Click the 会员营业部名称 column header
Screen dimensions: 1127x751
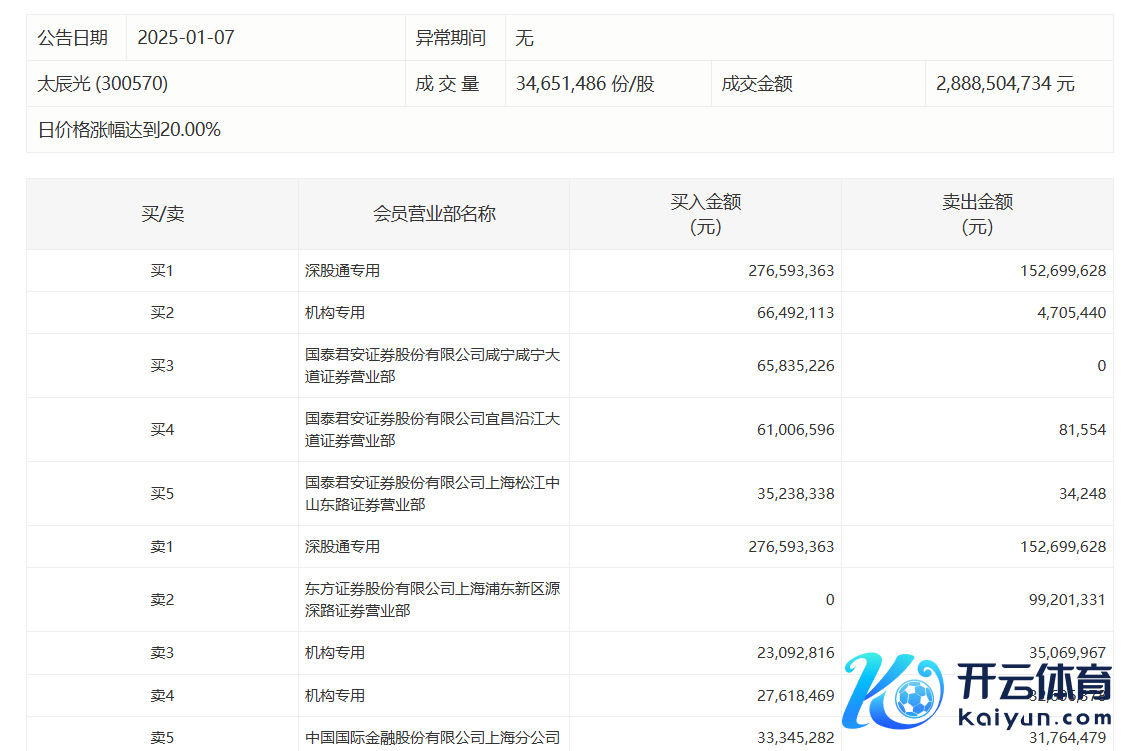(x=434, y=214)
